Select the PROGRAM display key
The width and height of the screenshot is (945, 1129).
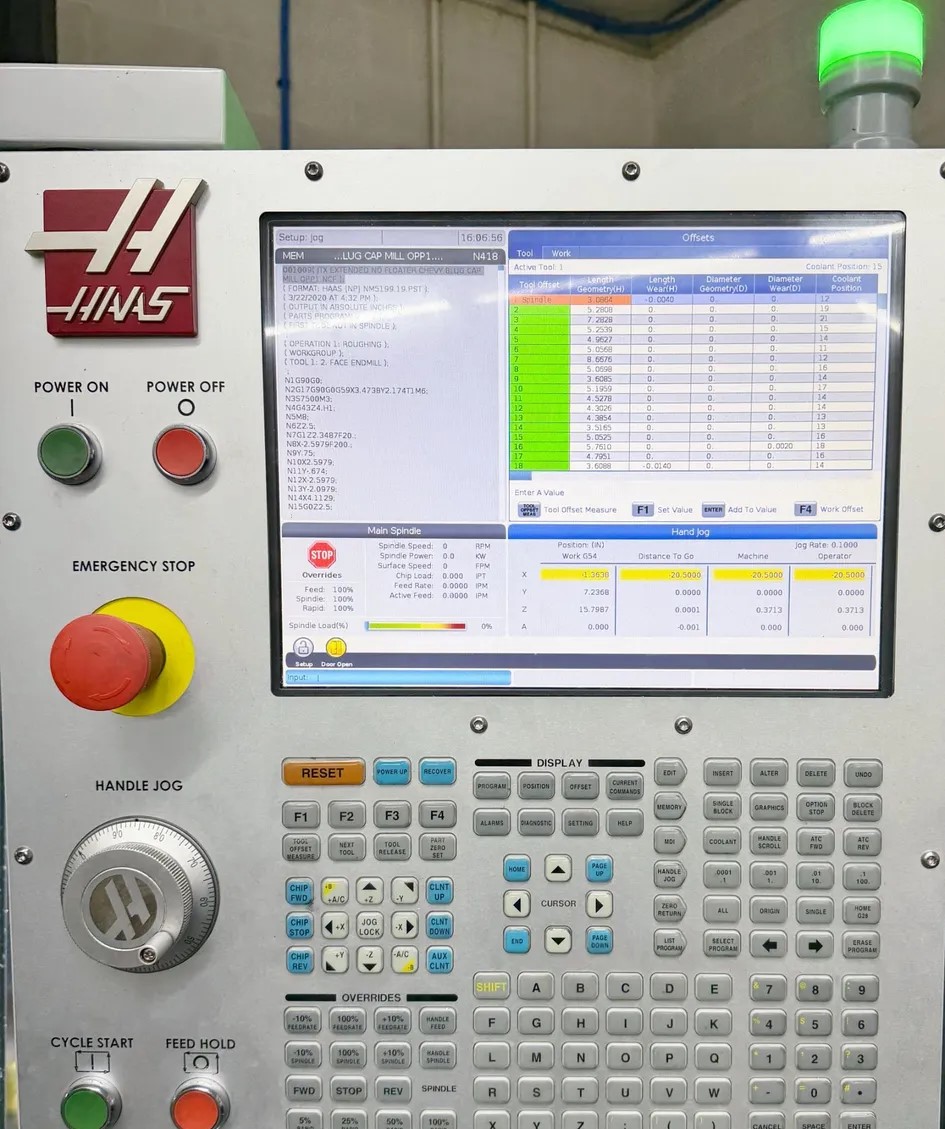(x=492, y=786)
